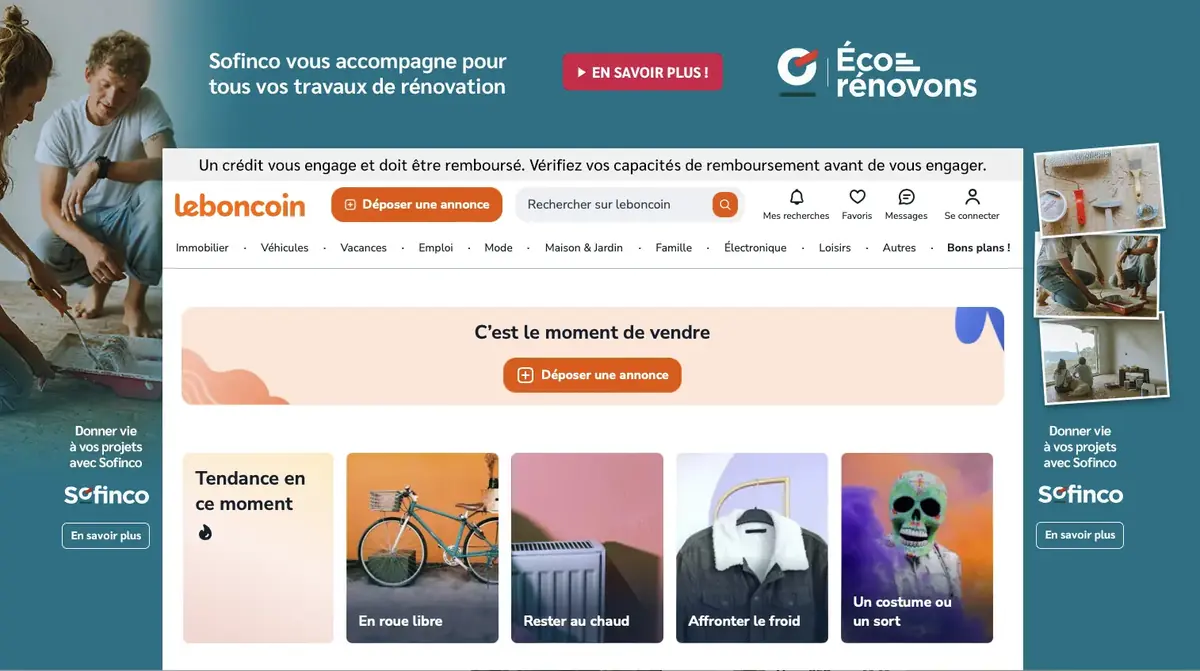This screenshot has width=1200, height=671.
Task: Click the Éco rénovons logo
Action: coord(878,71)
